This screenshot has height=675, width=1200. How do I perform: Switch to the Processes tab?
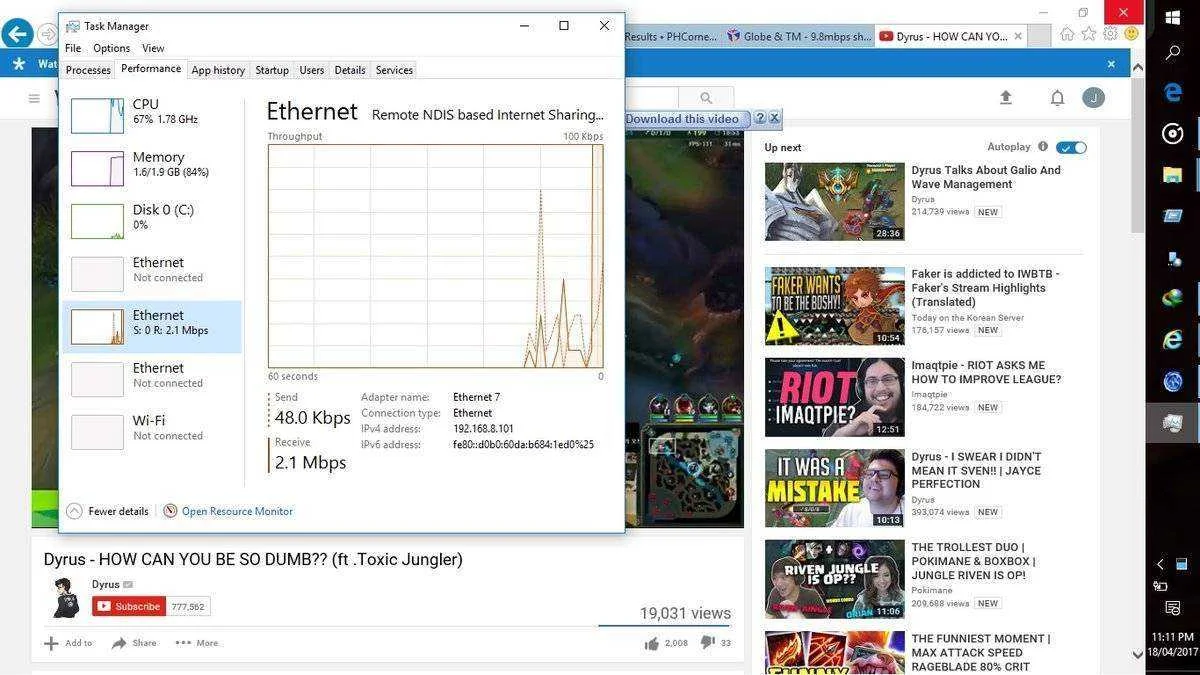pos(88,70)
